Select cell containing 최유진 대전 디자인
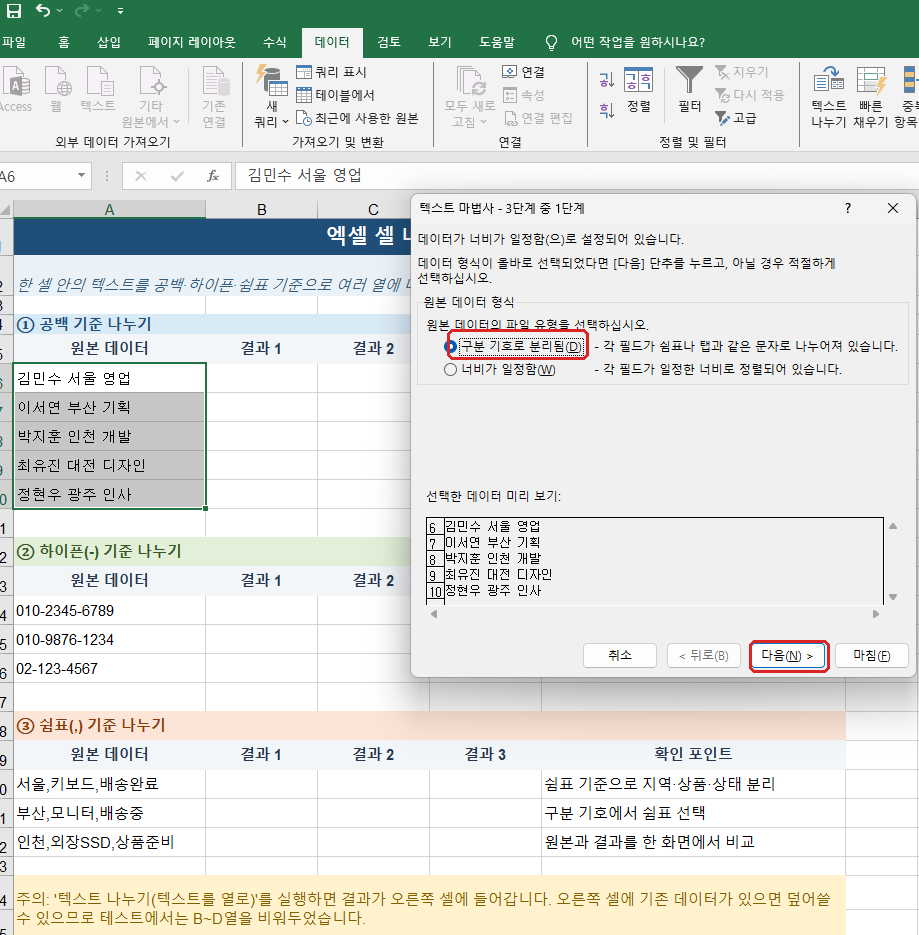 click(x=109, y=465)
